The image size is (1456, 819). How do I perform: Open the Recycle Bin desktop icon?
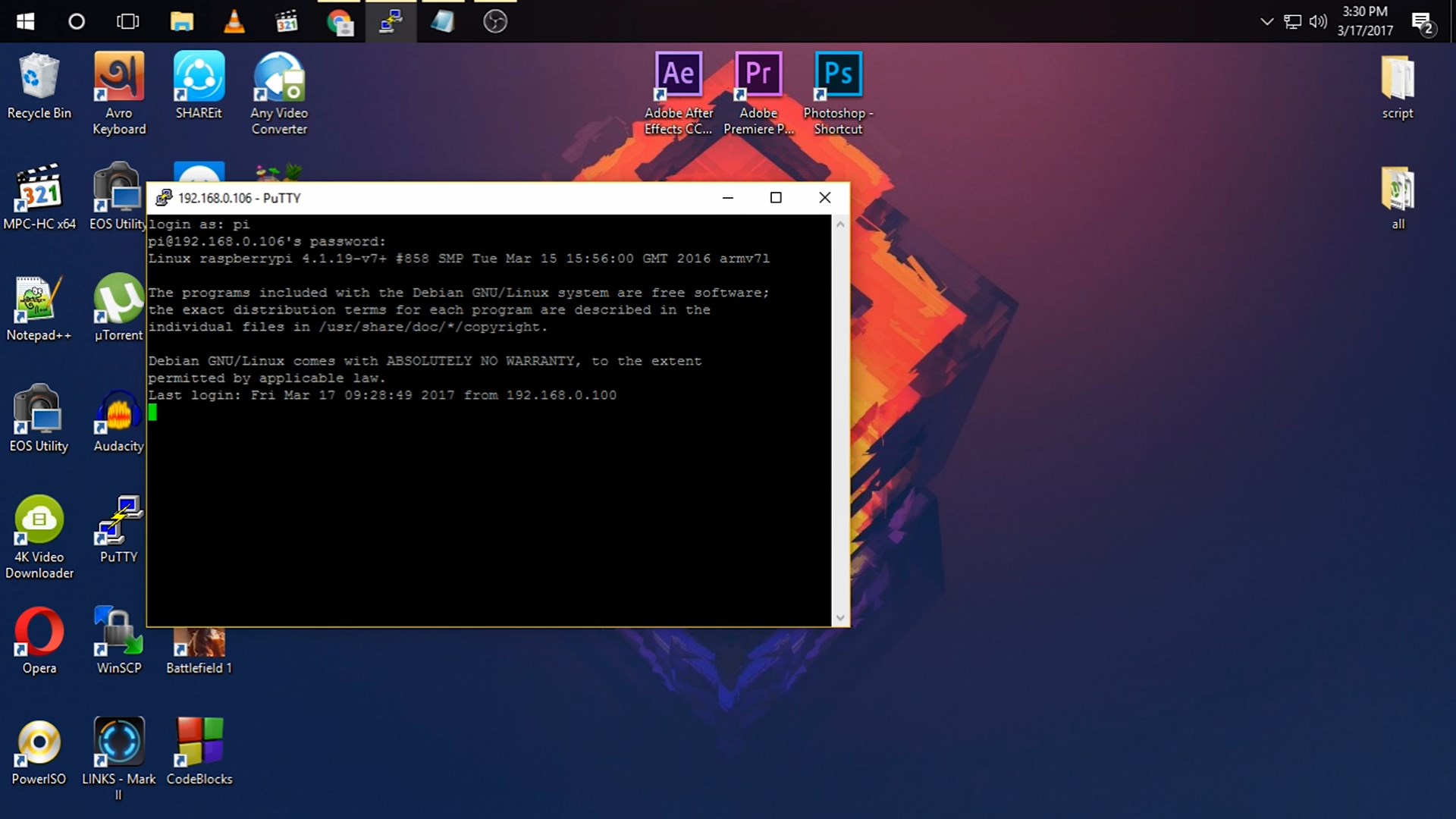tap(39, 86)
